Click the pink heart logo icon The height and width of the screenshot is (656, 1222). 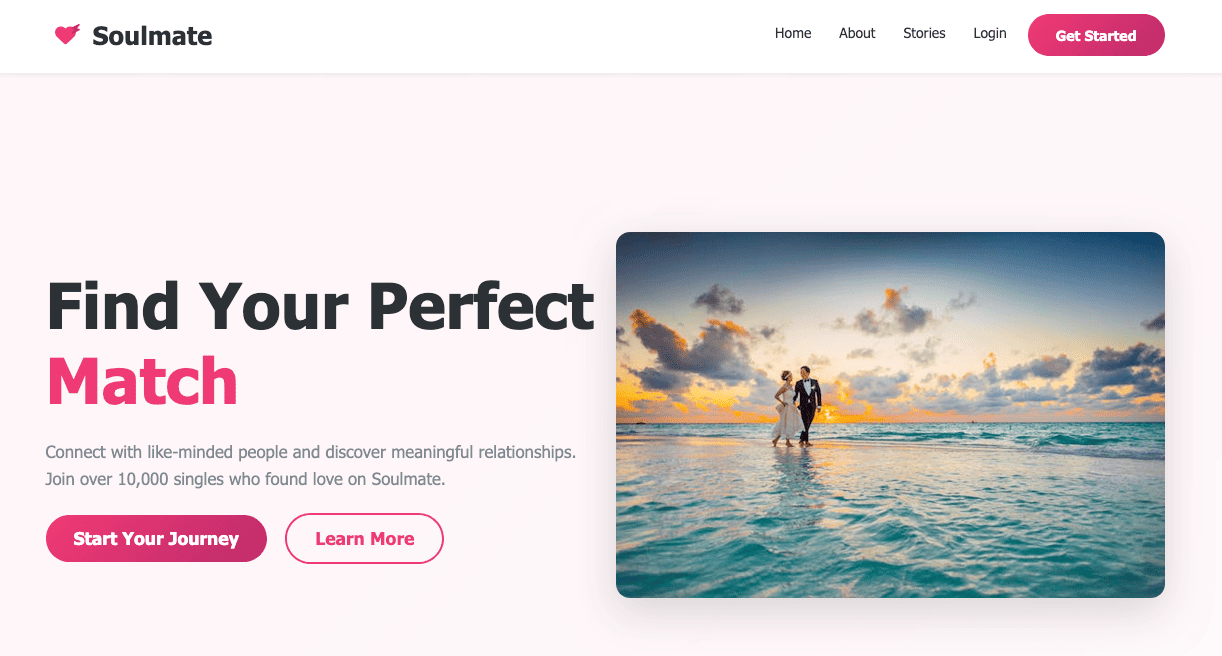click(67, 35)
